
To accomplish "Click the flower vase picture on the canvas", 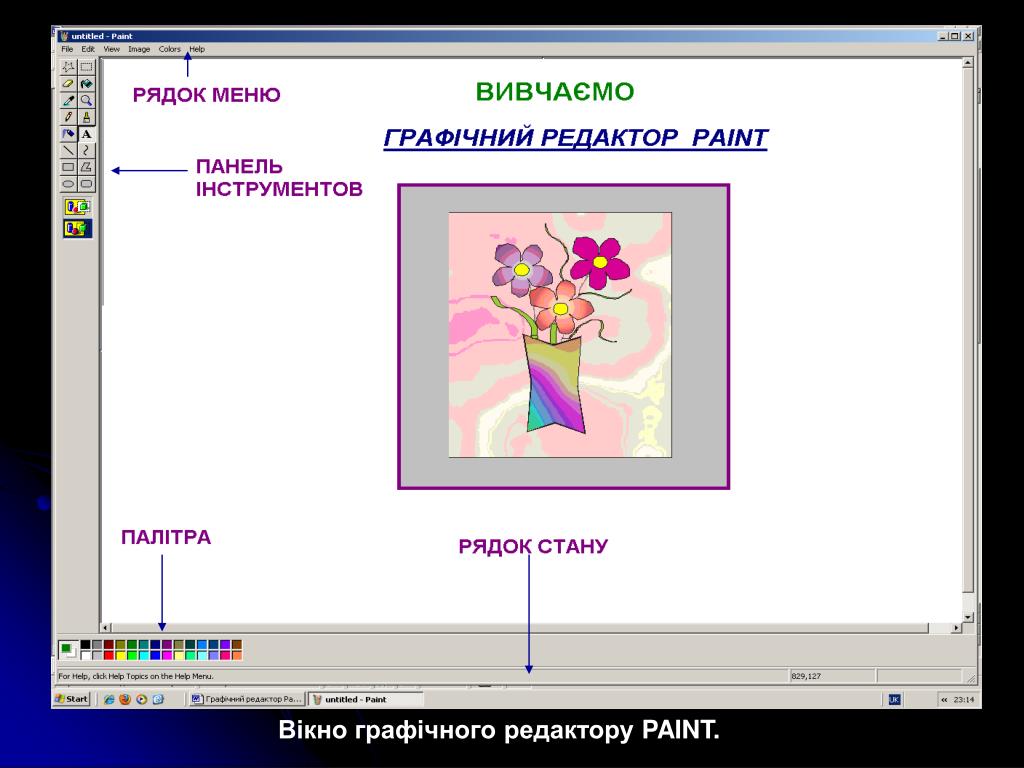I will [560, 335].
